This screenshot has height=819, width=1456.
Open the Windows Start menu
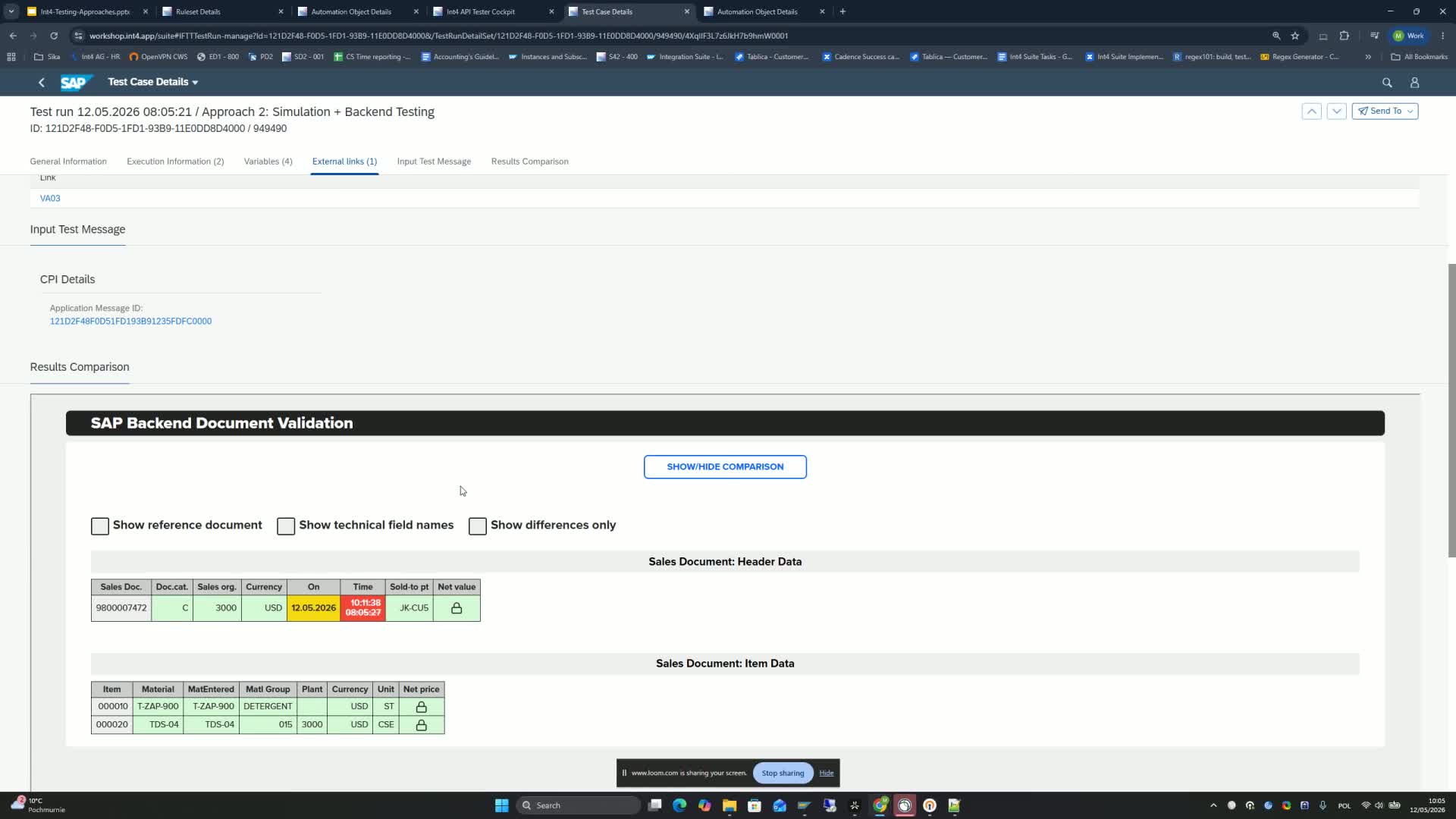(x=501, y=805)
